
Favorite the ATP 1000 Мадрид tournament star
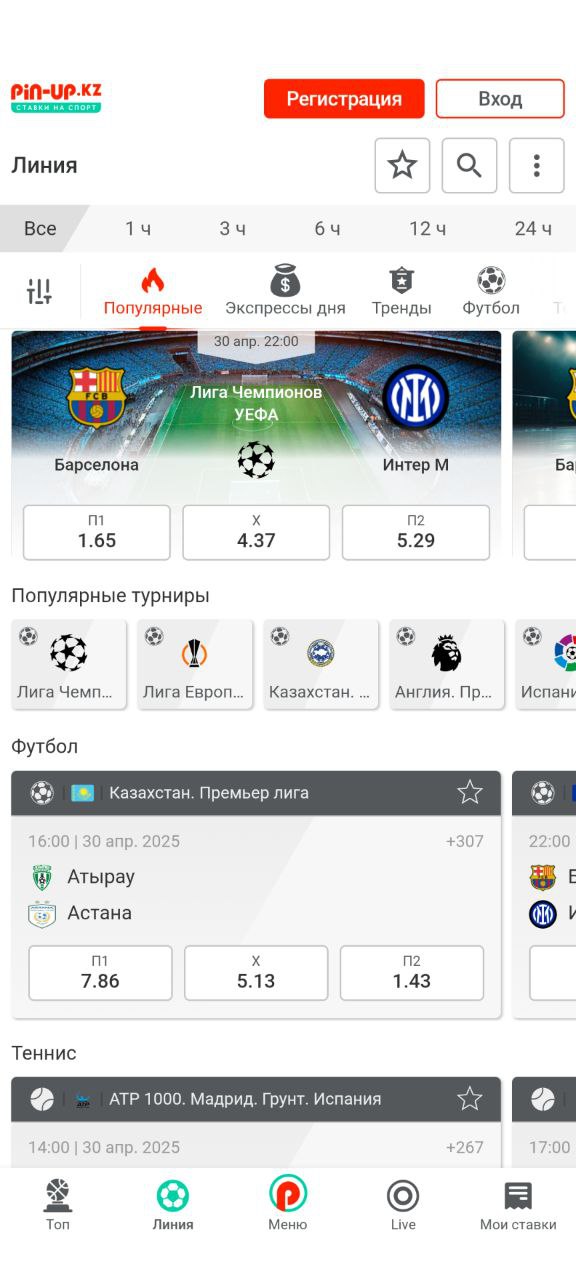[x=470, y=1099]
